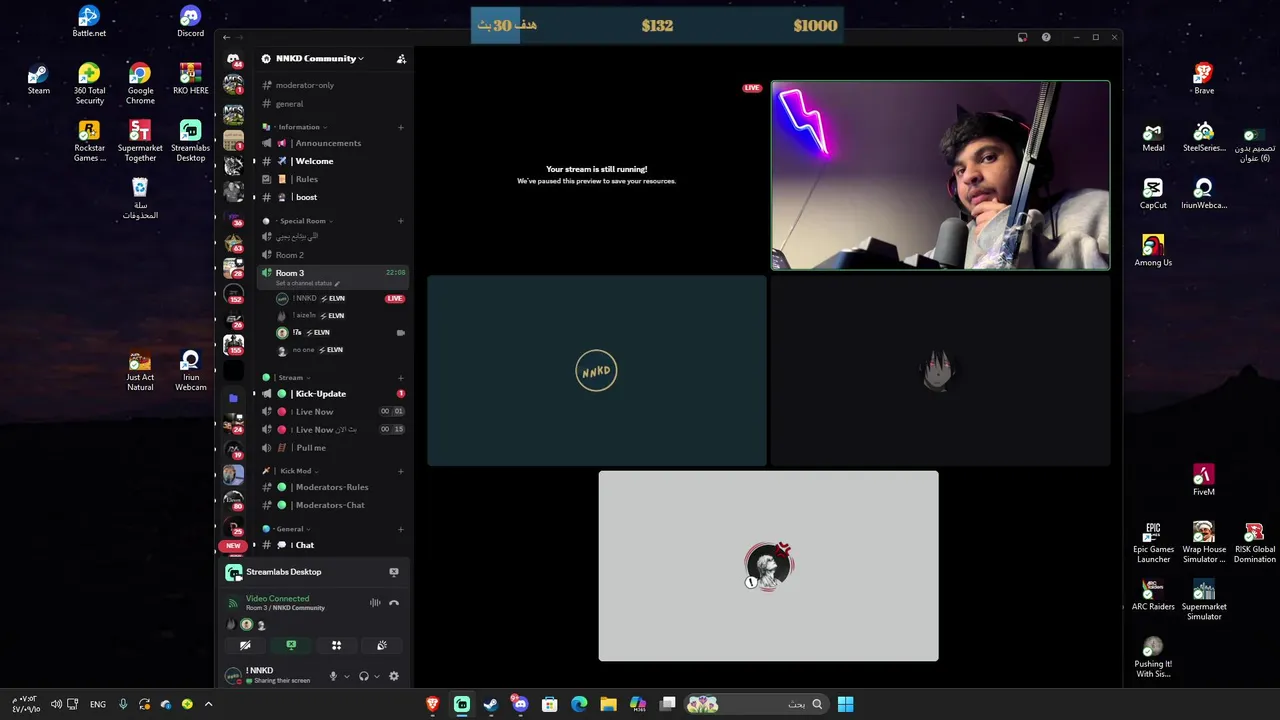The height and width of the screenshot is (720, 1280).
Task: Collapse the Kick Mod category
Action: tap(298, 471)
